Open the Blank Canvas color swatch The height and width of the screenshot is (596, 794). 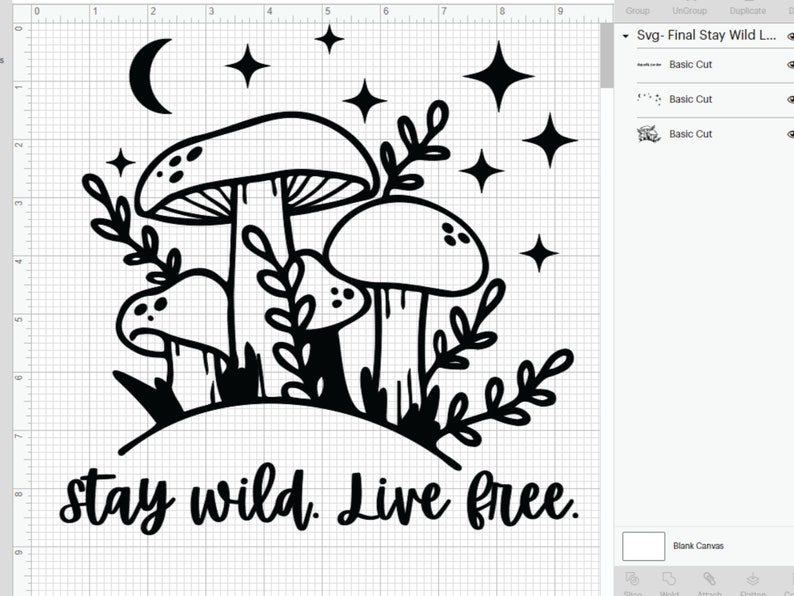(x=643, y=546)
